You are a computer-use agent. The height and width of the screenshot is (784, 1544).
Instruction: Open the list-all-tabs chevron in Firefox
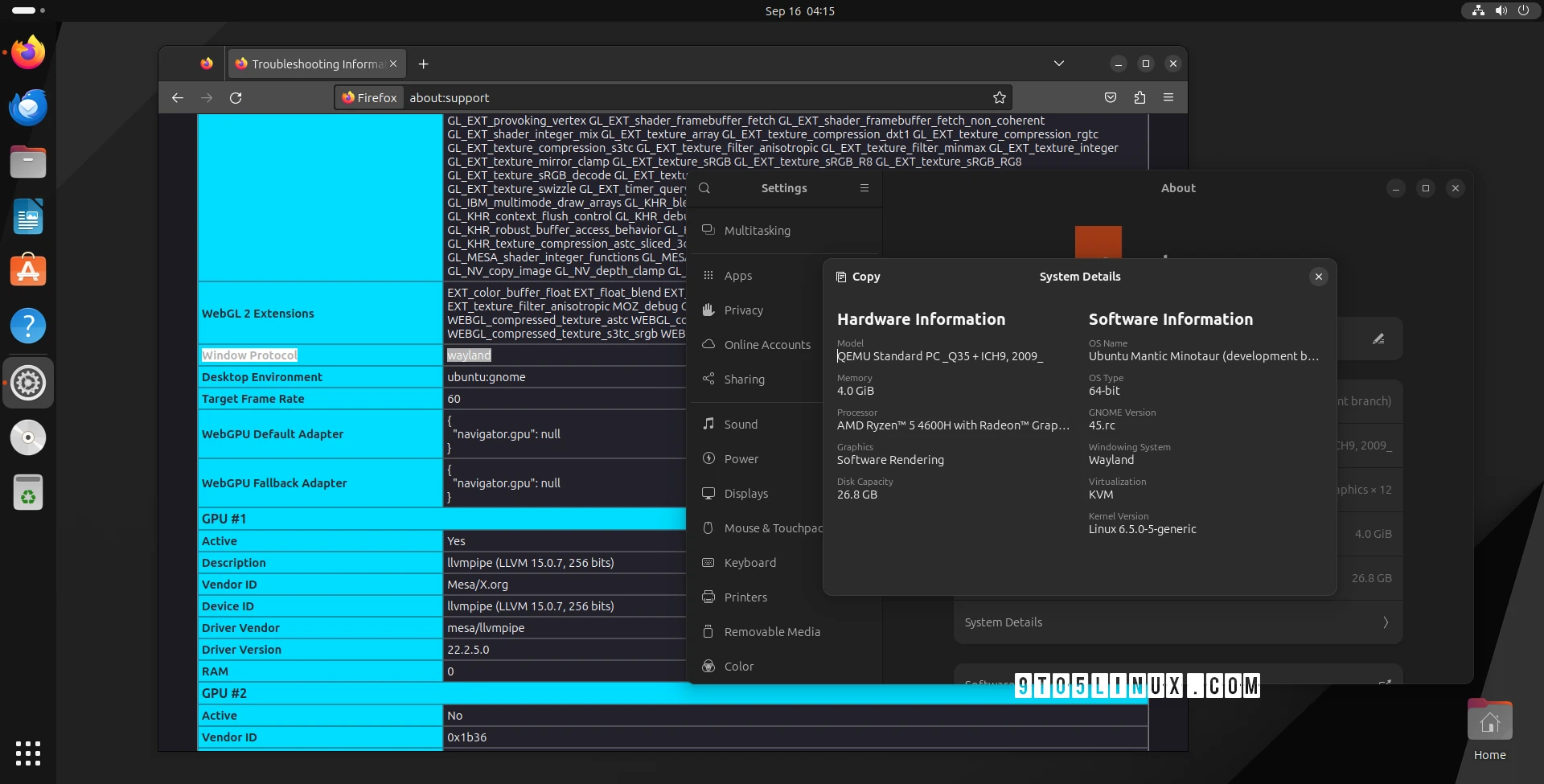[1059, 64]
